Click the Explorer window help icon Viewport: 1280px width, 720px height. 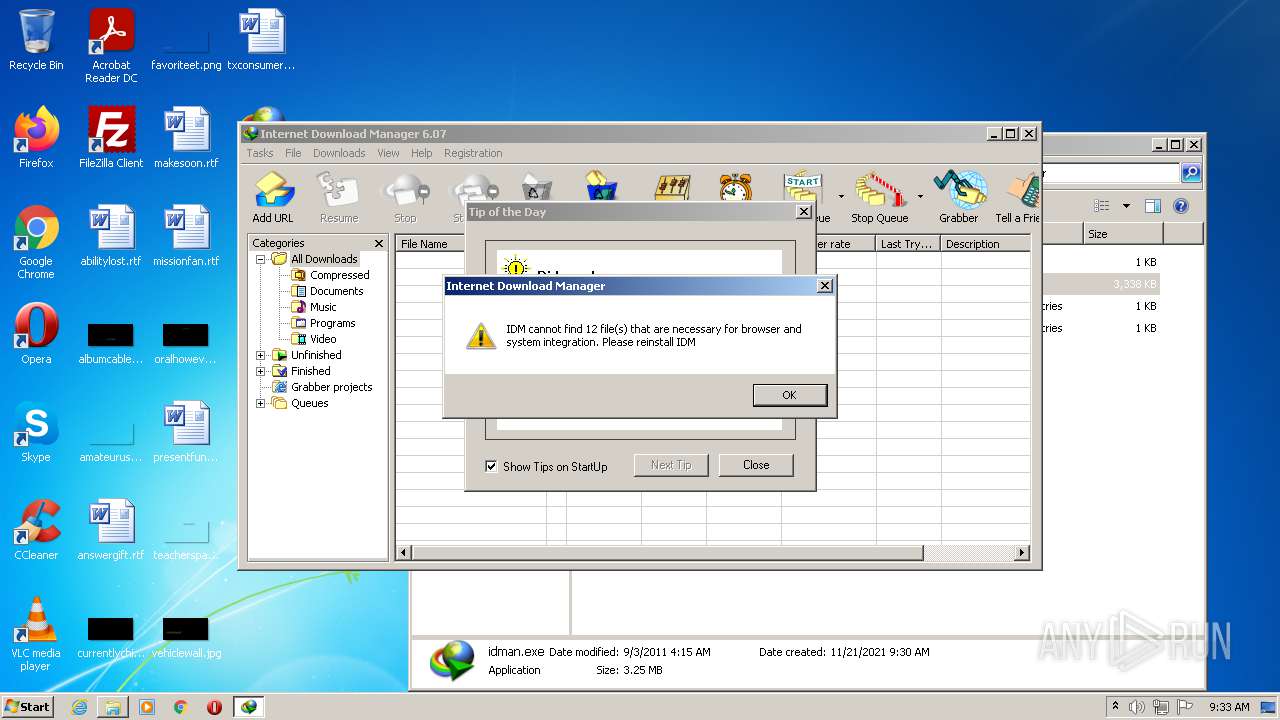1181,206
